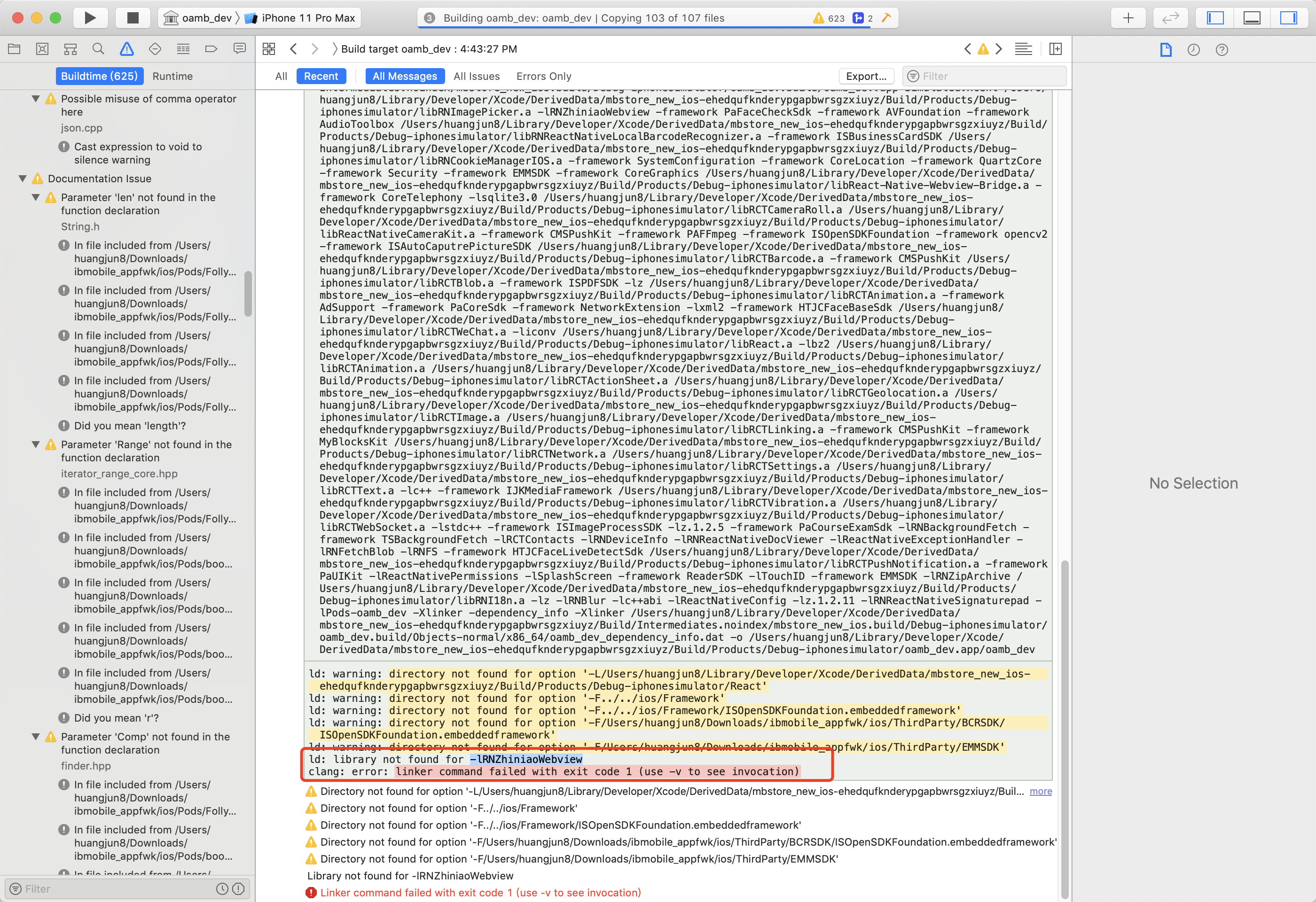Click the Export... button
Screen dimensions: 1316x902
click(866, 76)
